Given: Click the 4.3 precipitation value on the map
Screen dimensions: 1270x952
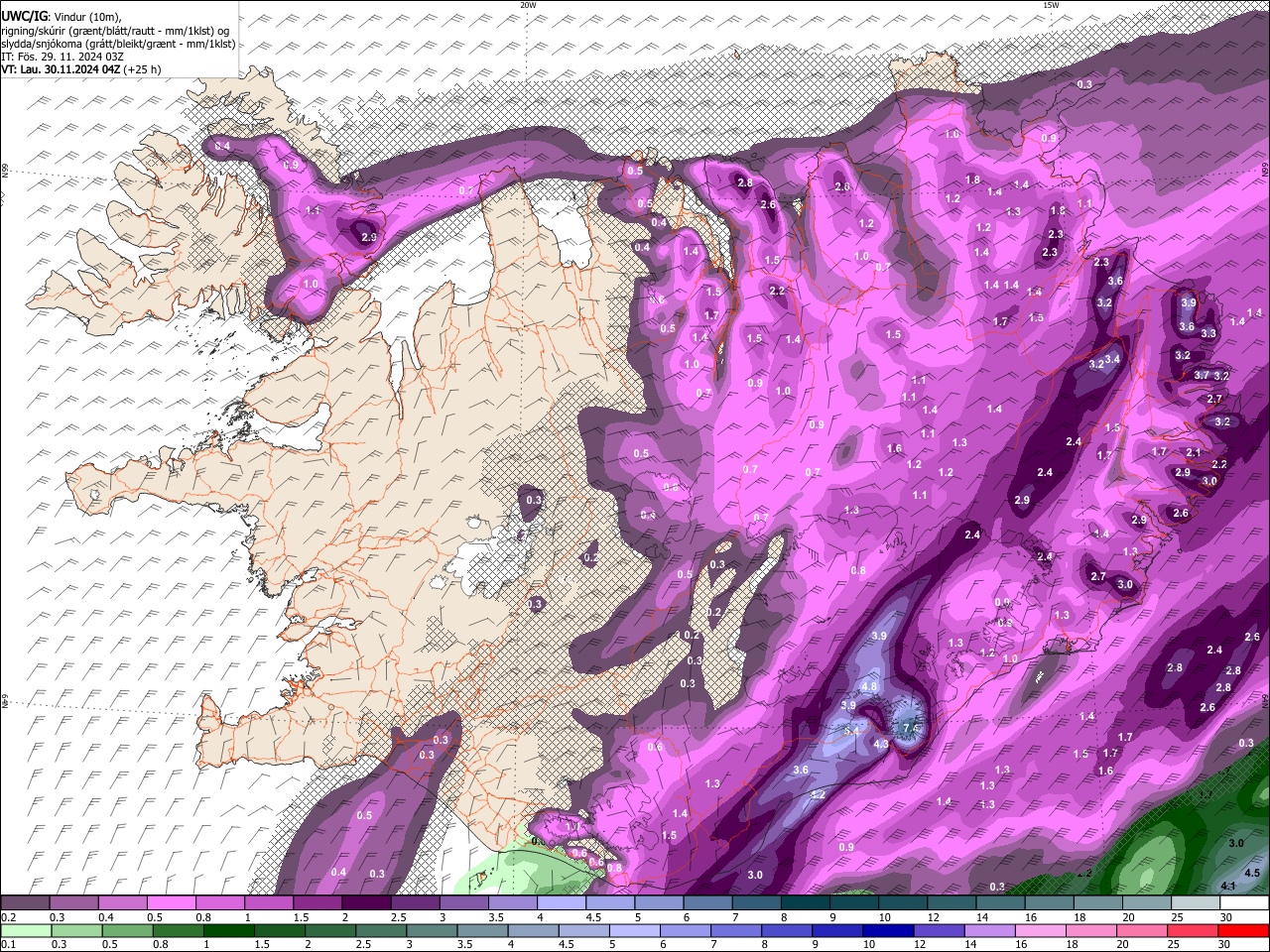Looking at the screenshot, I should pyautogui.click(x=880, y=744).
